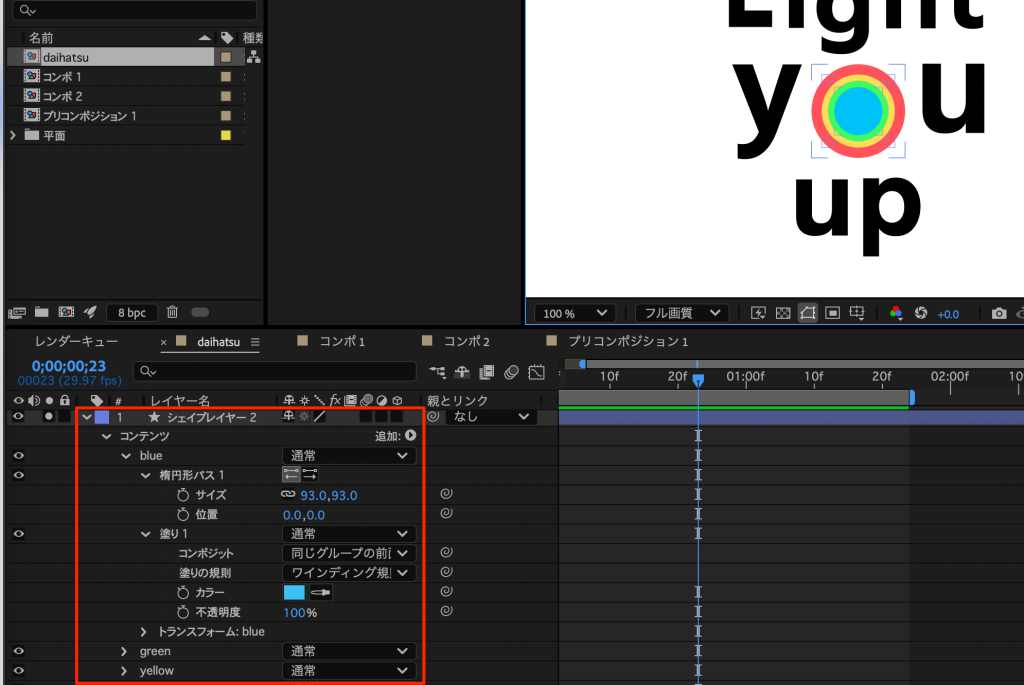Click the trash icon in project panel
The height and width of the screenshot is (685, 1024).
tap(172, 313)
